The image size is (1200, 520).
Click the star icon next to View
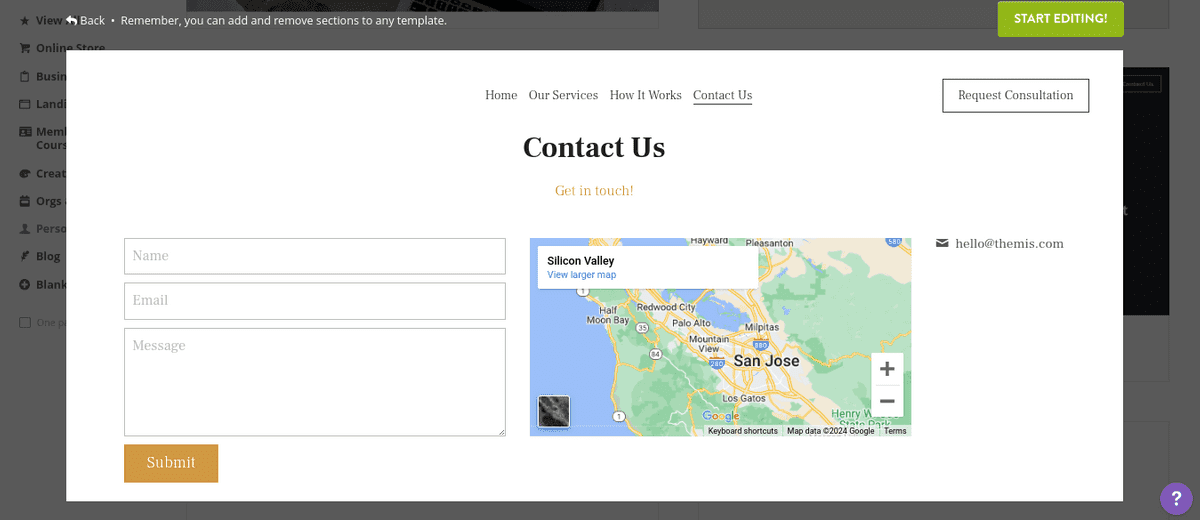click(25, 20)
